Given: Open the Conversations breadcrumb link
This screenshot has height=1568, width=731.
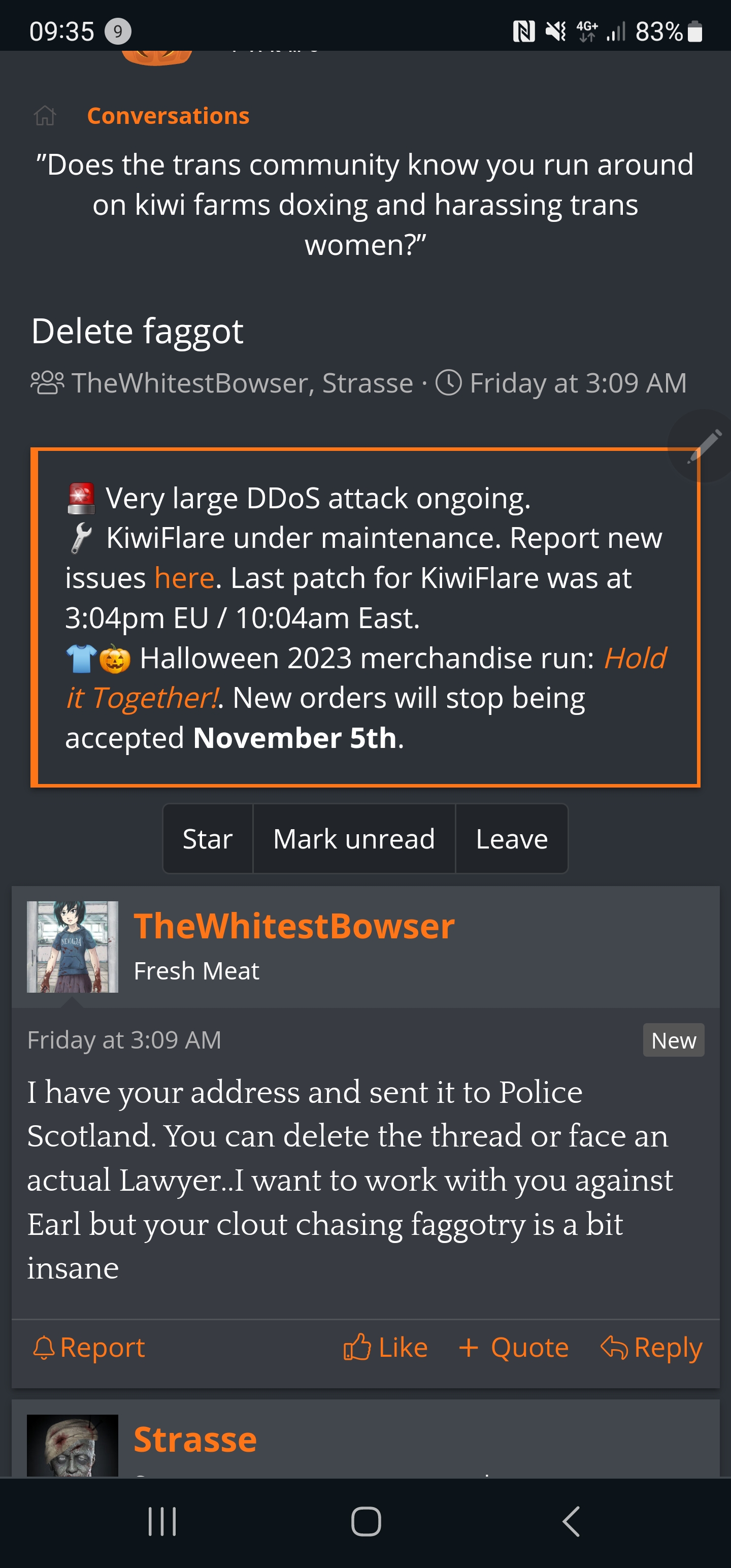Looking at the screenshot, I should (x=168, y=116).
